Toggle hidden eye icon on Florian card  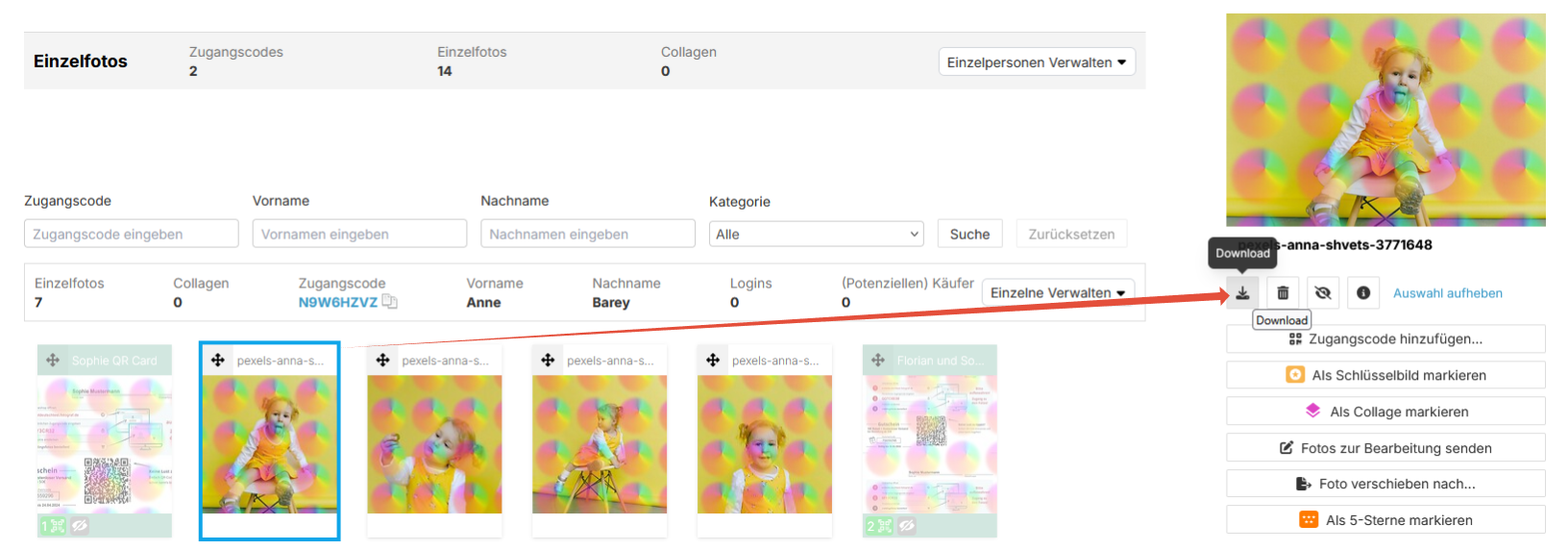pyautogui.click(x=906, y=526)
